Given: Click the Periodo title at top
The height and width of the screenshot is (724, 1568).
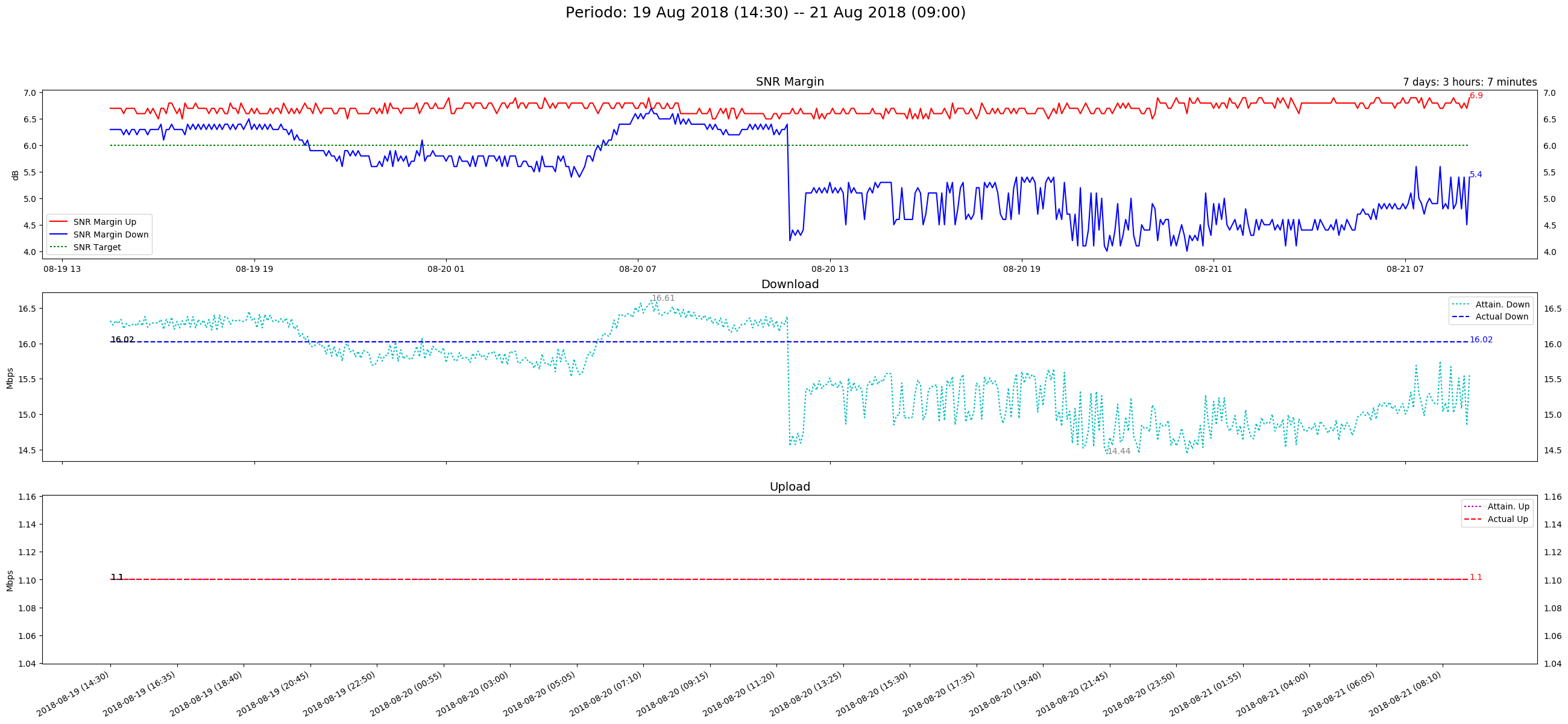Looking at the screenshot, I should point(765,13).
